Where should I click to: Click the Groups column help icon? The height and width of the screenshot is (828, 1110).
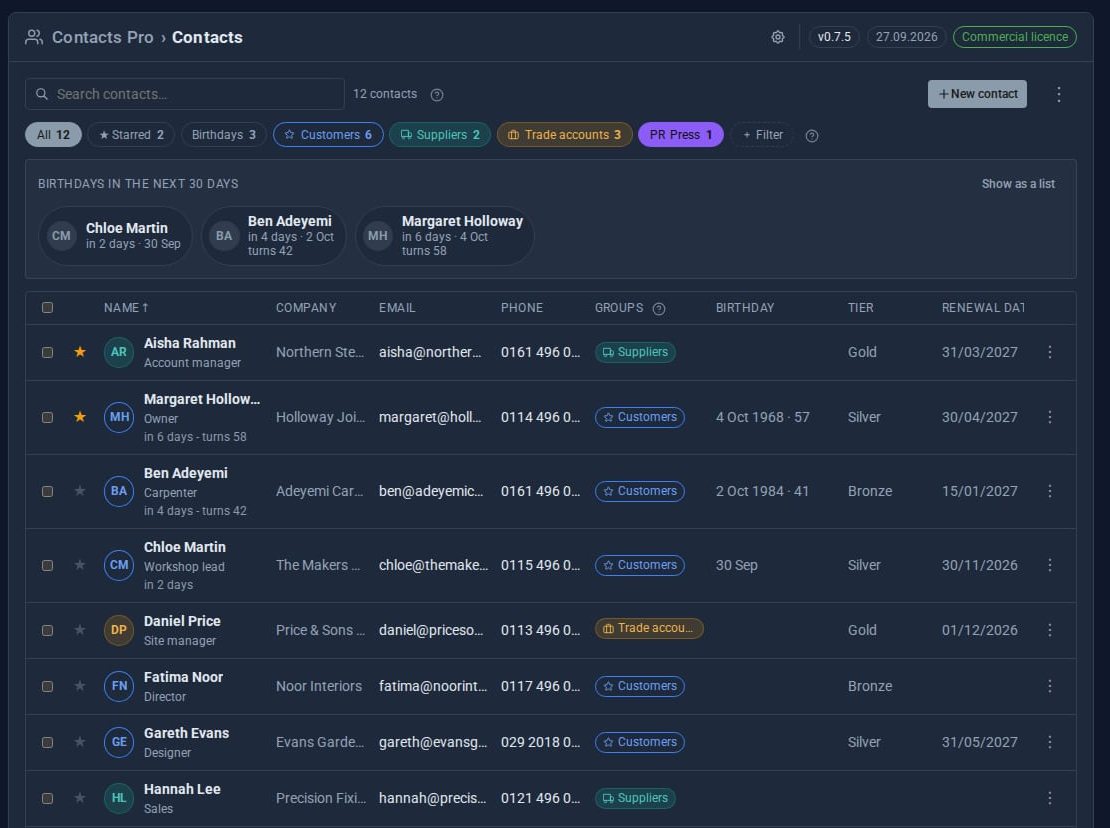point(659,309)
